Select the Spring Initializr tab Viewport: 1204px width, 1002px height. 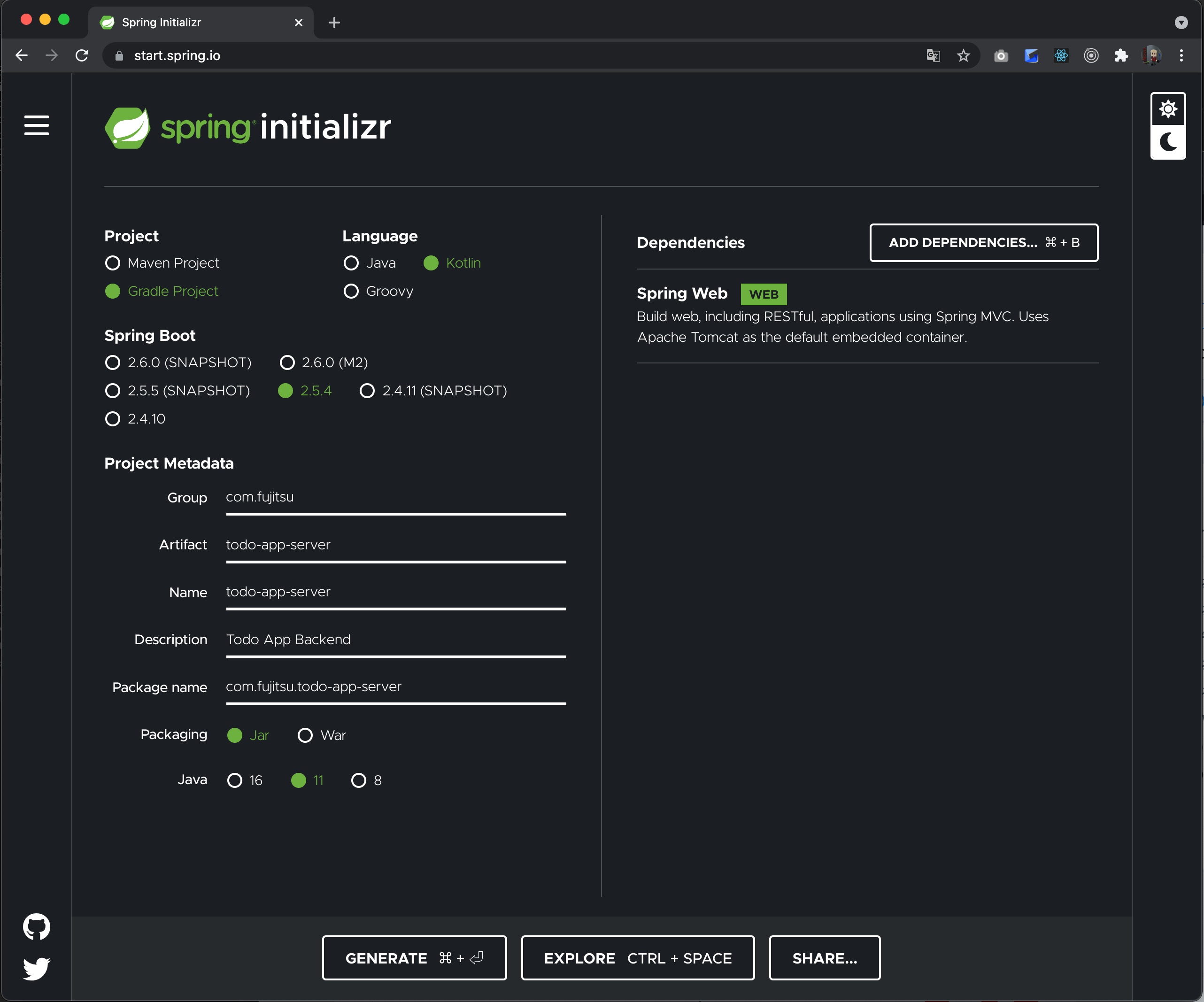pos(201,23)
